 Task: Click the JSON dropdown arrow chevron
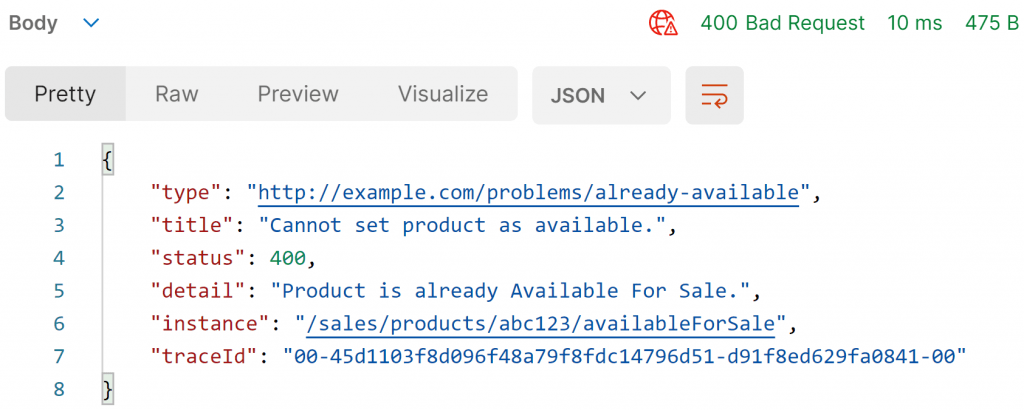(x=637, y=96)
